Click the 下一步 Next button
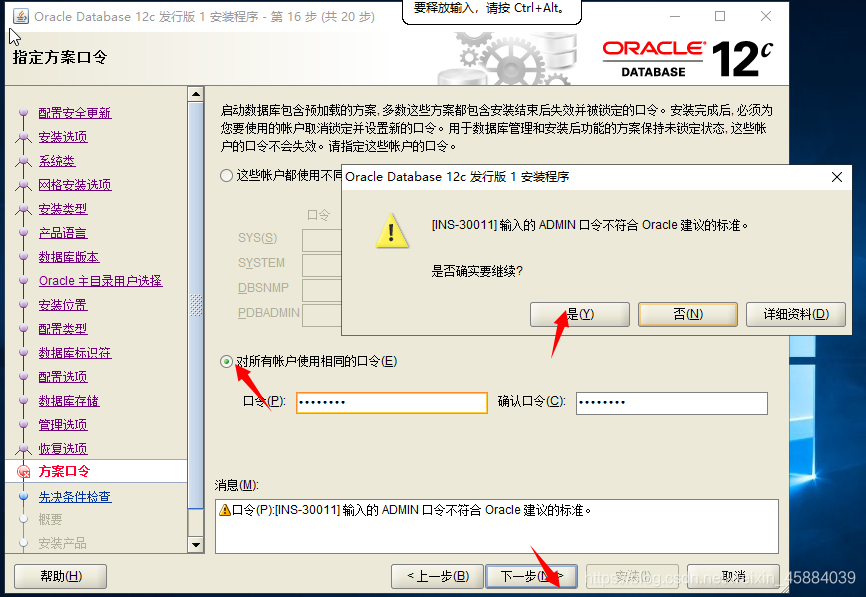The width and height of the screenshot is (866, 597). coord(531,577)
